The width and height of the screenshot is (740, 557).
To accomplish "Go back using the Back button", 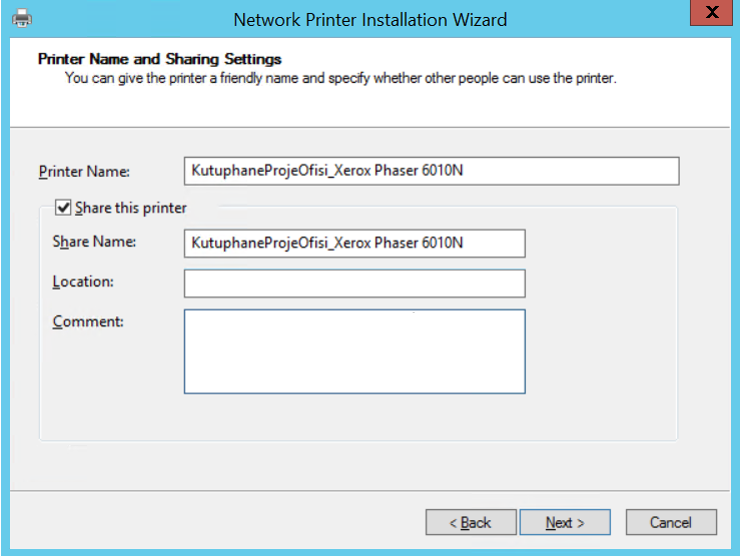I will click(471, 522).
